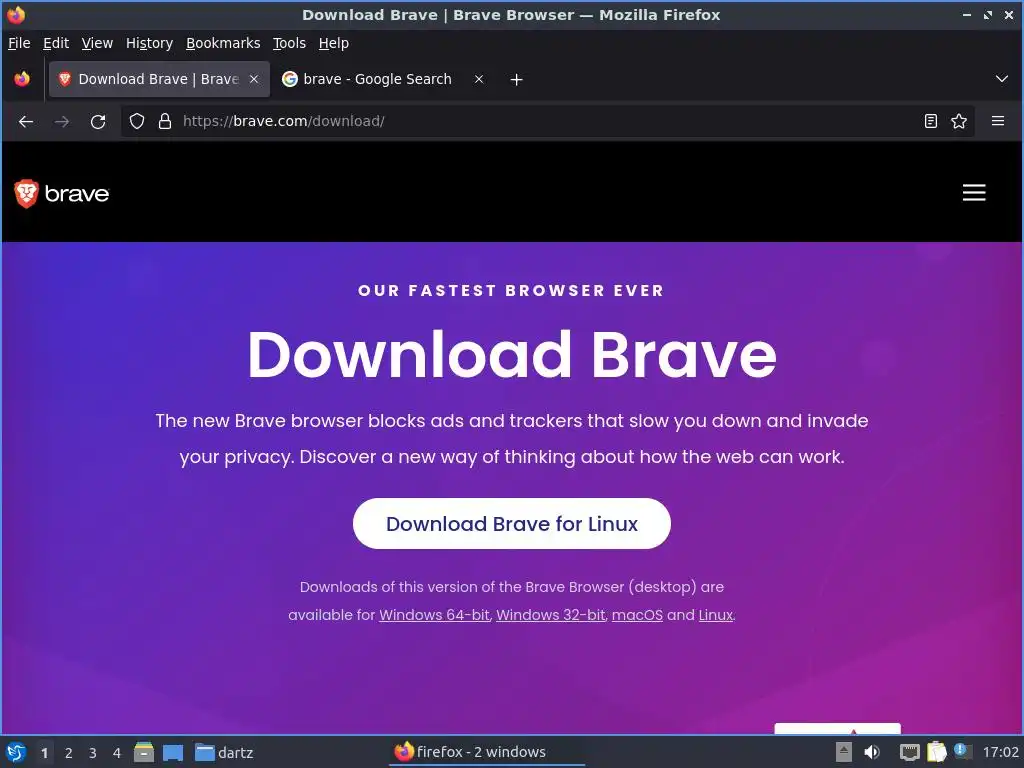
Task: Show site security padlock info
Action: tap(165, 121)
